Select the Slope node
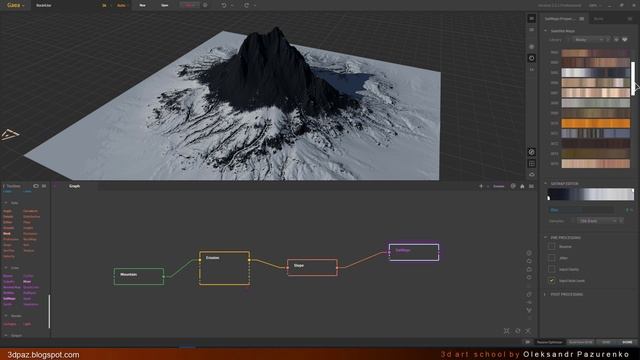 (312, 267)
